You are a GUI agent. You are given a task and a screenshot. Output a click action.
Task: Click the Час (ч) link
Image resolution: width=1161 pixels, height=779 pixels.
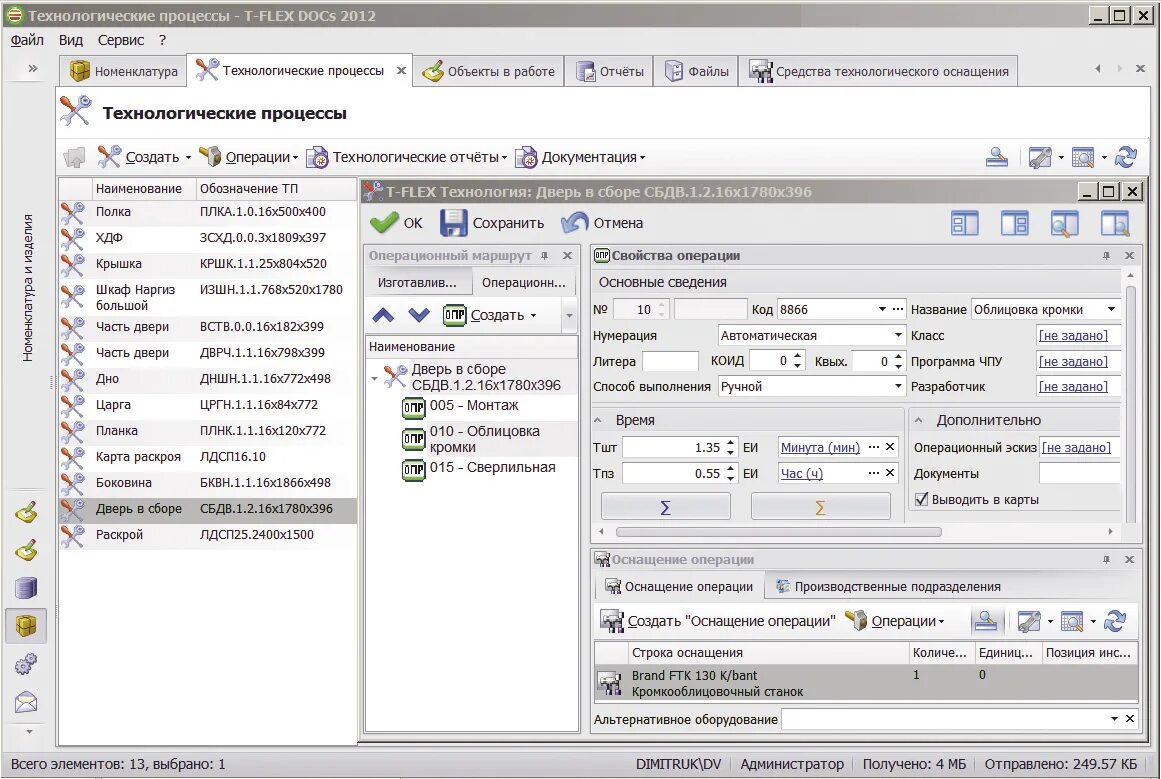801,473
